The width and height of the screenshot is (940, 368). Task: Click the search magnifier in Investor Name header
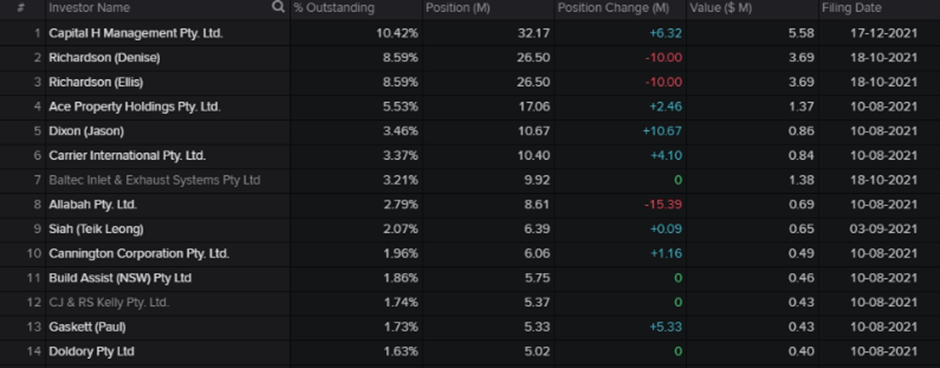278,7
